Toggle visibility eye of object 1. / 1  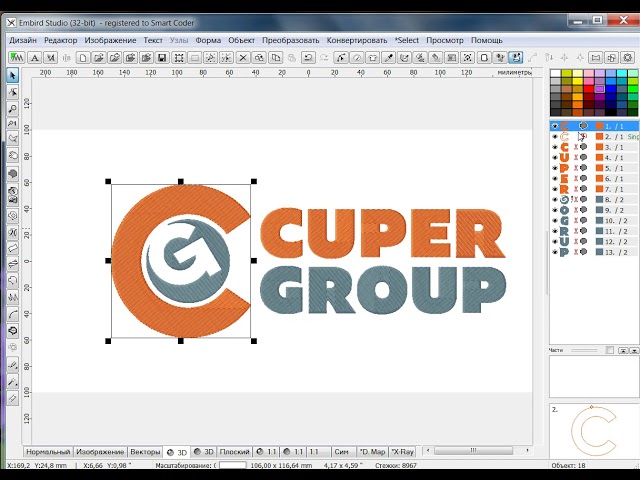tap(555, 126)
